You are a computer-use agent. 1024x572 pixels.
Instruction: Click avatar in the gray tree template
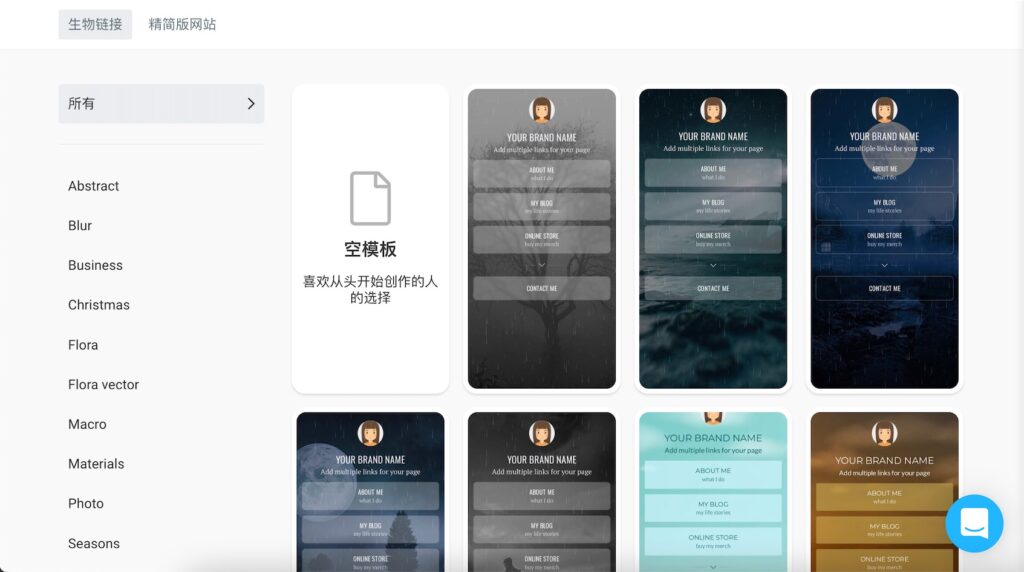coord(541,110)
